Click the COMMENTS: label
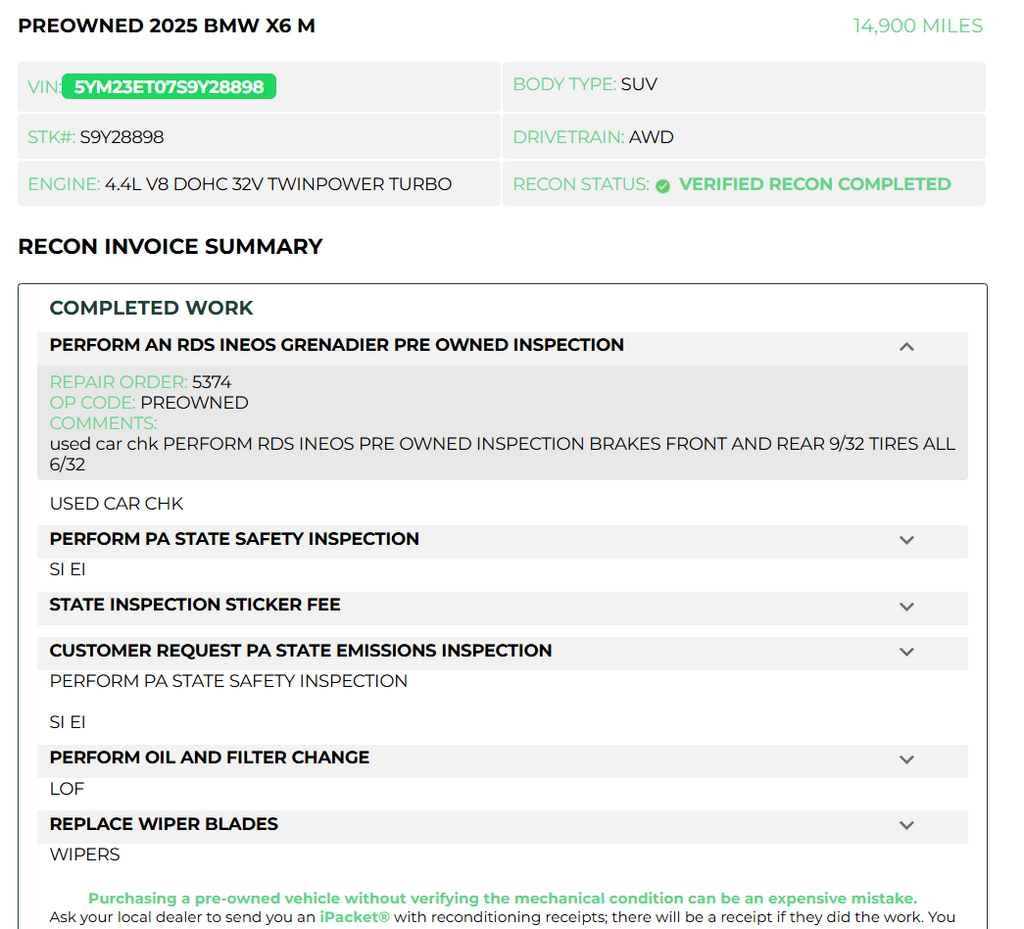 point(103,423)
